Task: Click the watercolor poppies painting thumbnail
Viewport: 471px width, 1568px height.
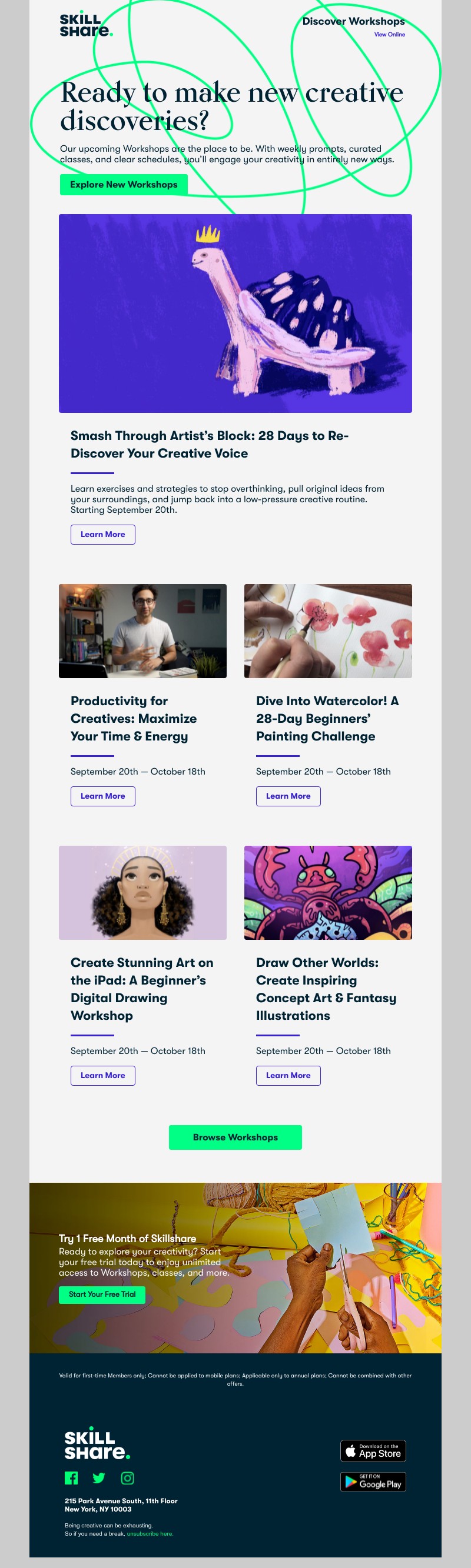Action: (328, 630)
